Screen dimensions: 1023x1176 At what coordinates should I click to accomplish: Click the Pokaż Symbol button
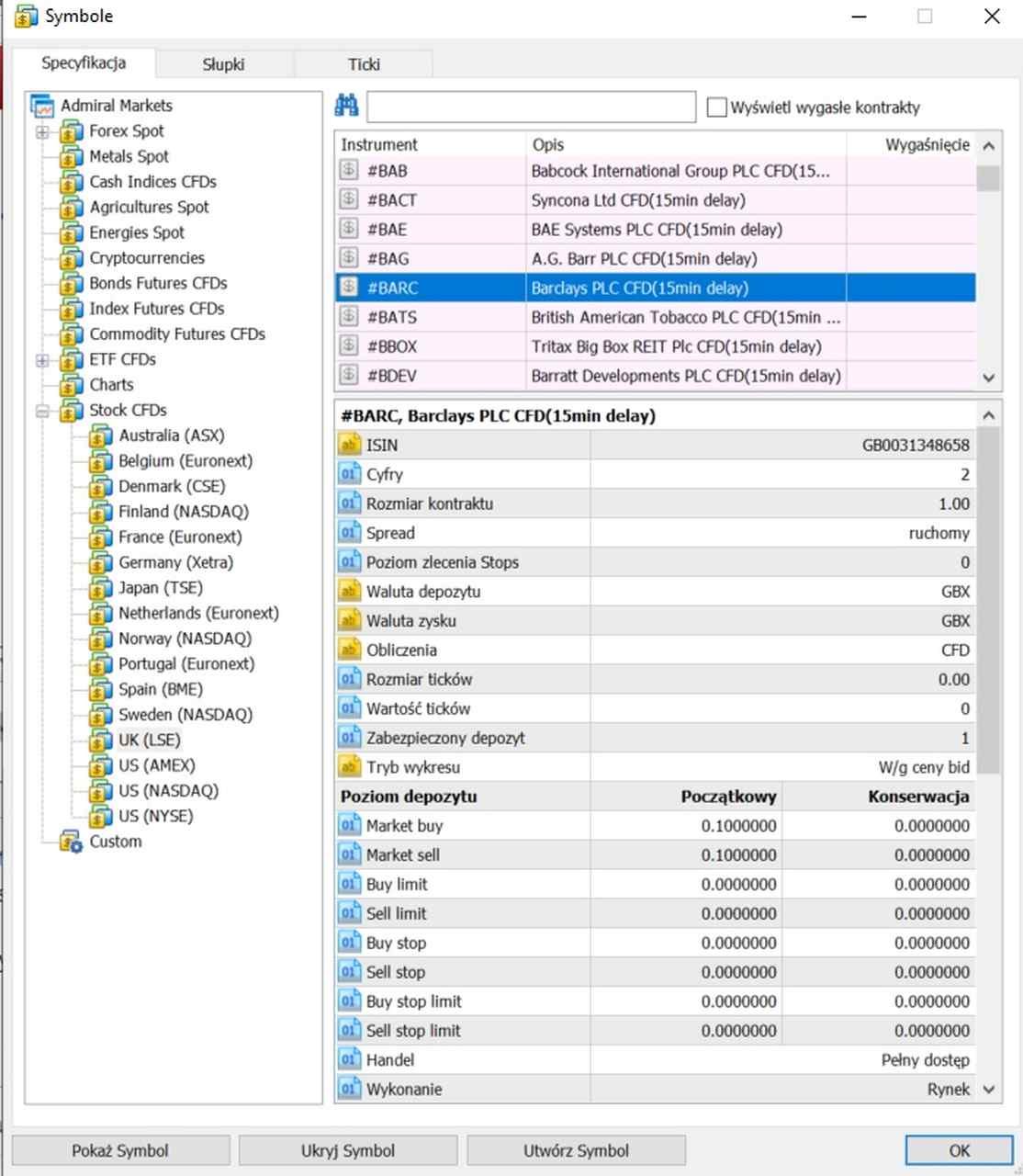(120, 1150)
